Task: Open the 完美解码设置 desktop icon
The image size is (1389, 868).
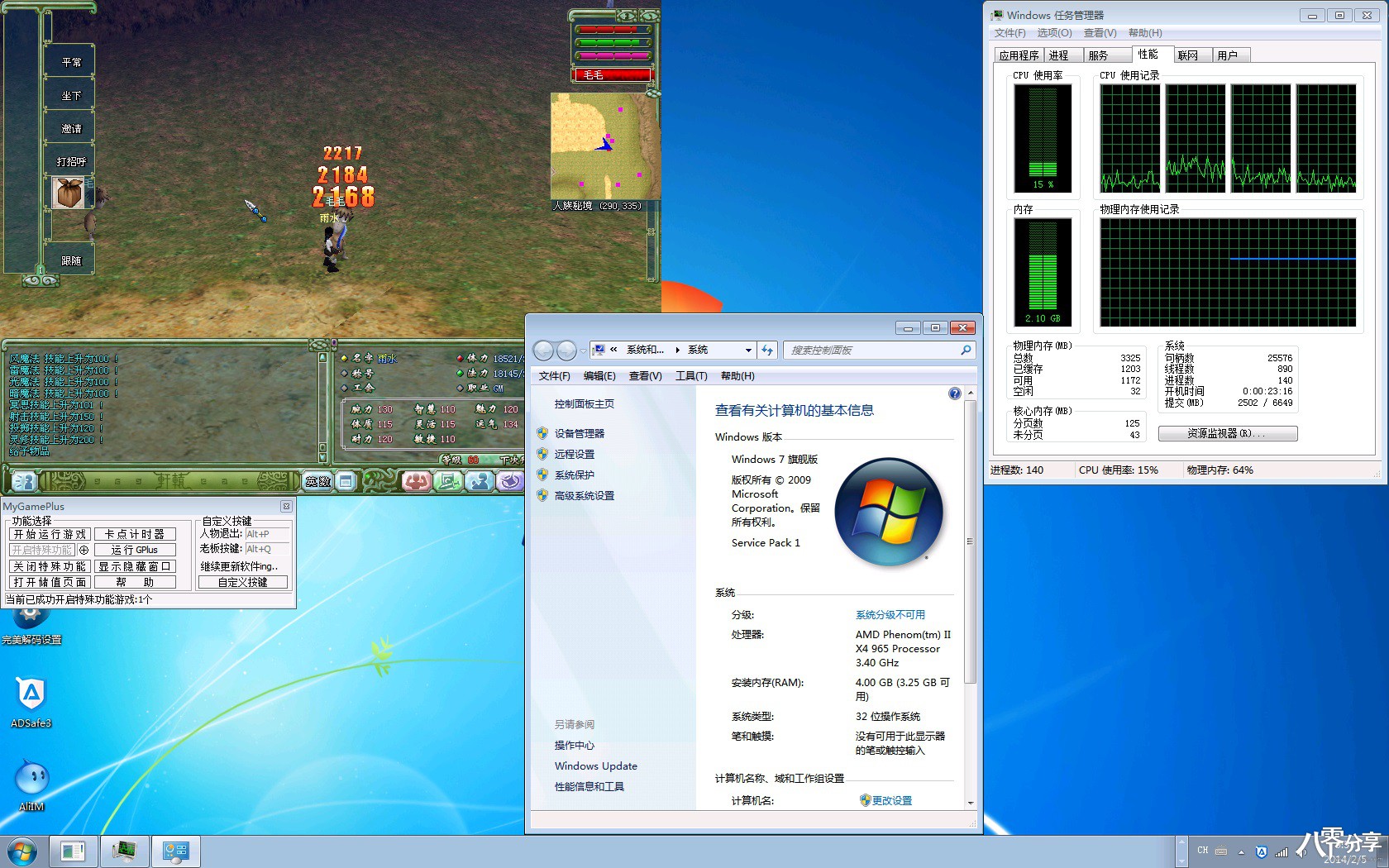Action: pos(31,627)
